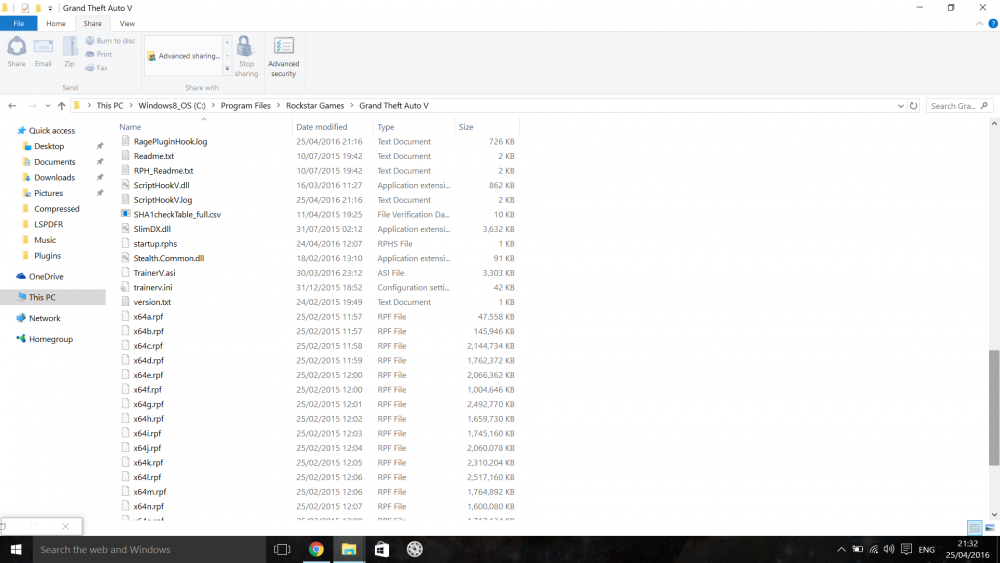Collapse the ribbon with the chevron
Image resolution: width=1000 pixels, height=563 pixels.
point(979,24)
